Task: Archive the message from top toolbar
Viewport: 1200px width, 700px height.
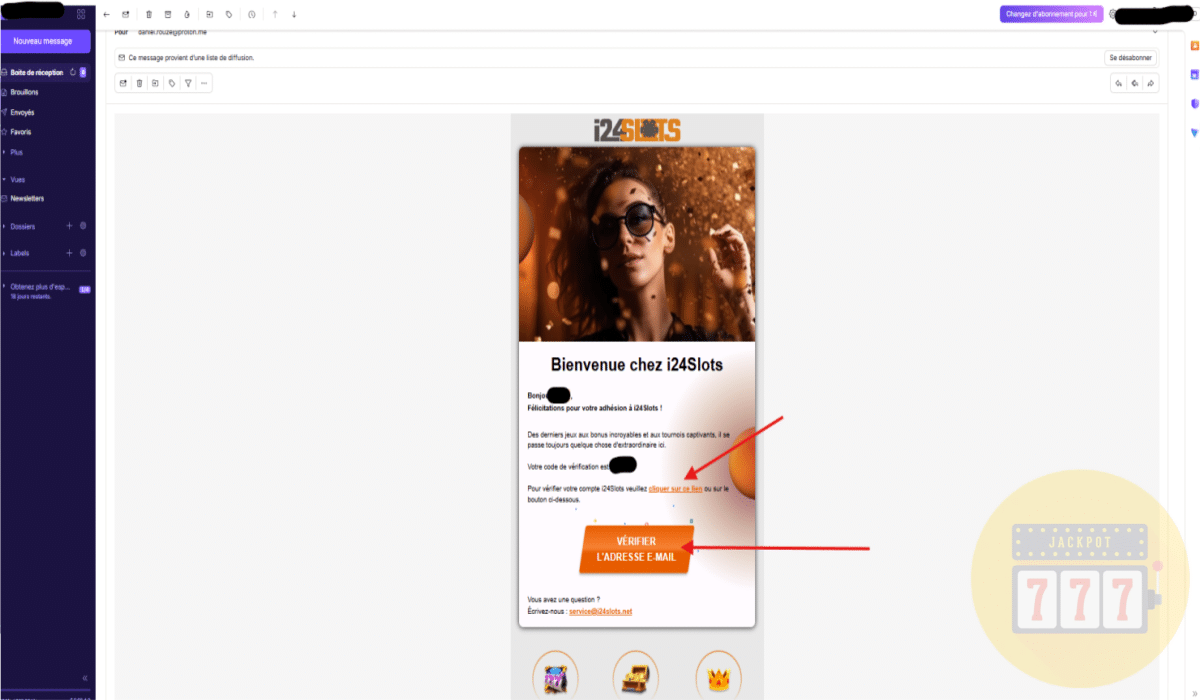Action: [167, 14]
